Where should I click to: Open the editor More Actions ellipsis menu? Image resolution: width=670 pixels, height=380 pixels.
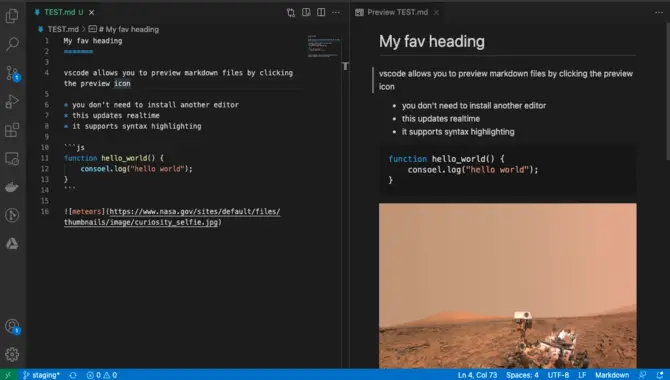(336, 12)
